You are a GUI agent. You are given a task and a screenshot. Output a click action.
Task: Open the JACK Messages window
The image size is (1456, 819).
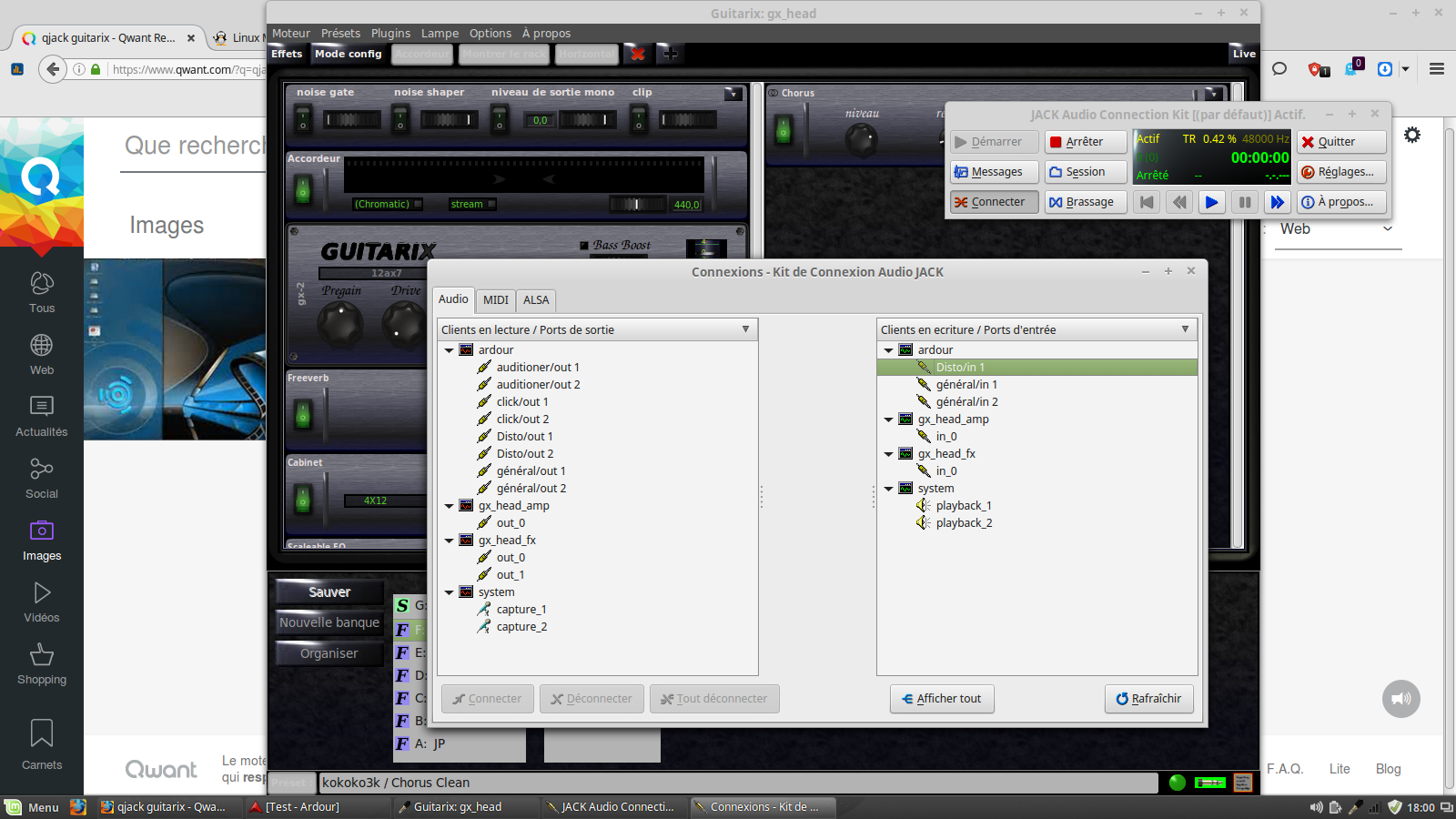995,172
